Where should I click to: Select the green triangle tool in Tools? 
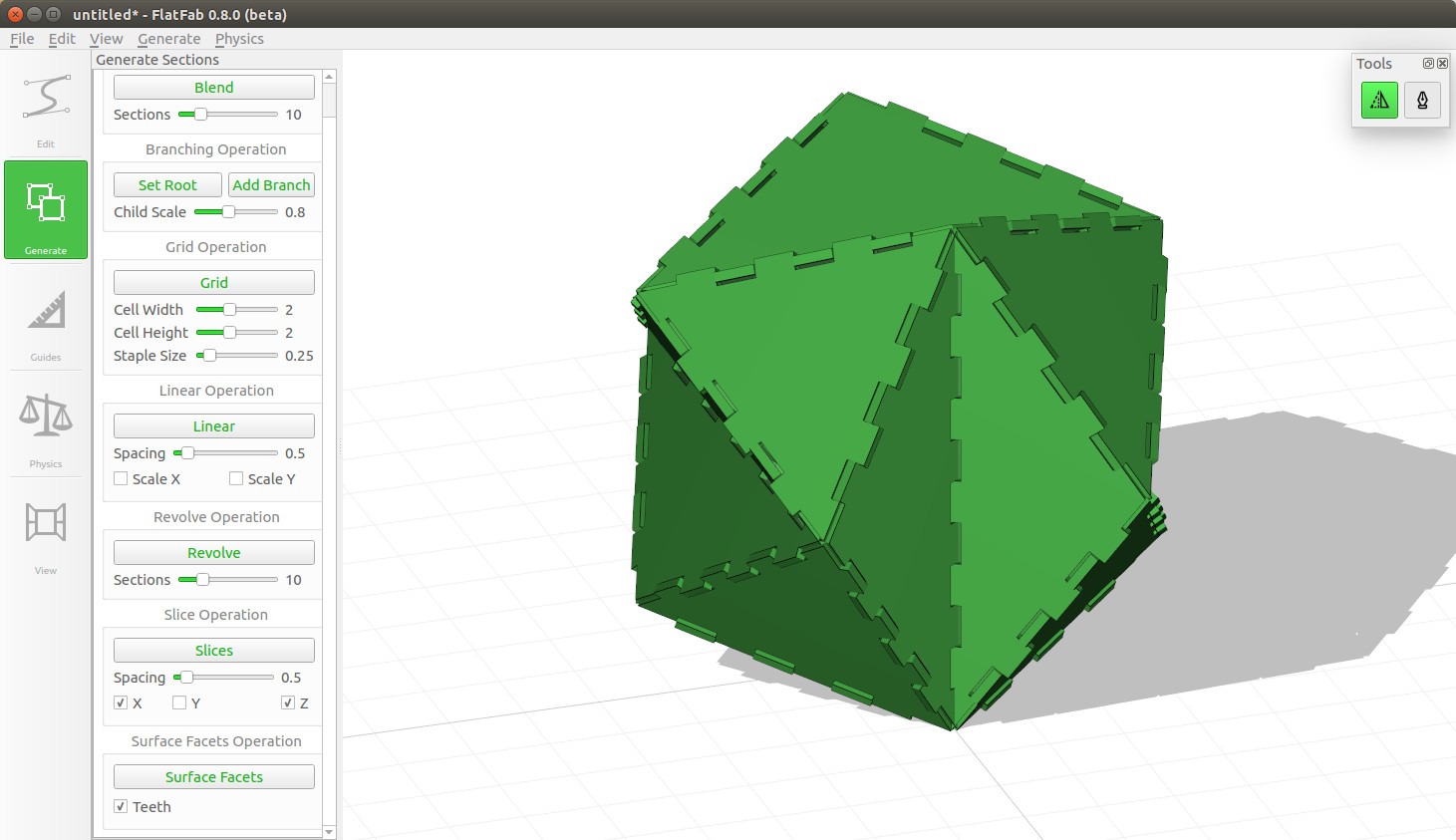[1379, 100]
